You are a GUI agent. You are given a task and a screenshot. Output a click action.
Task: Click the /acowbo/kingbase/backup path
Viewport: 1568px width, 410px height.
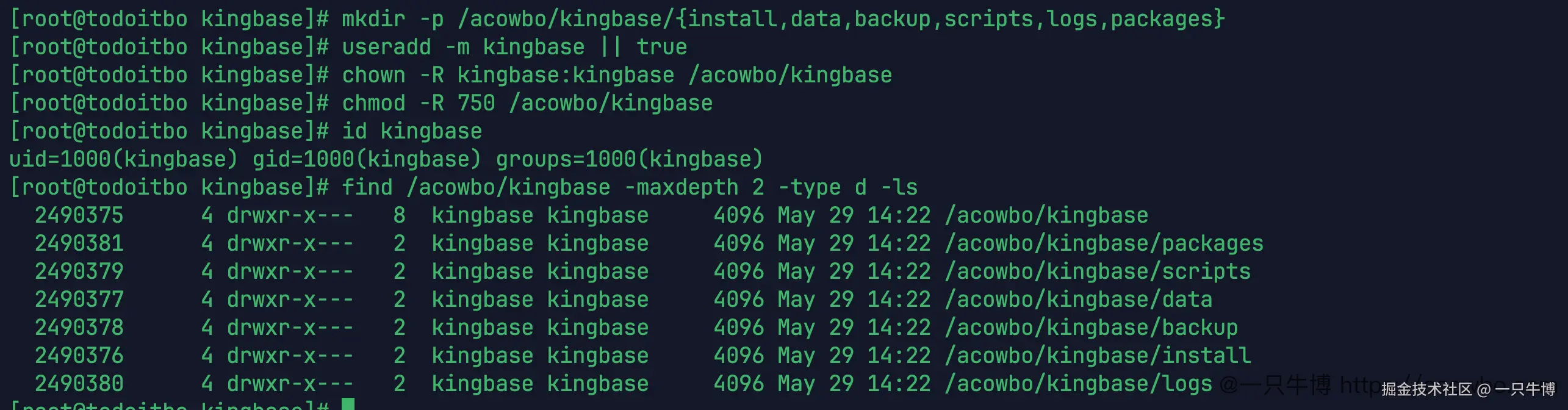pyautogui.click(x=1091, y=328)
